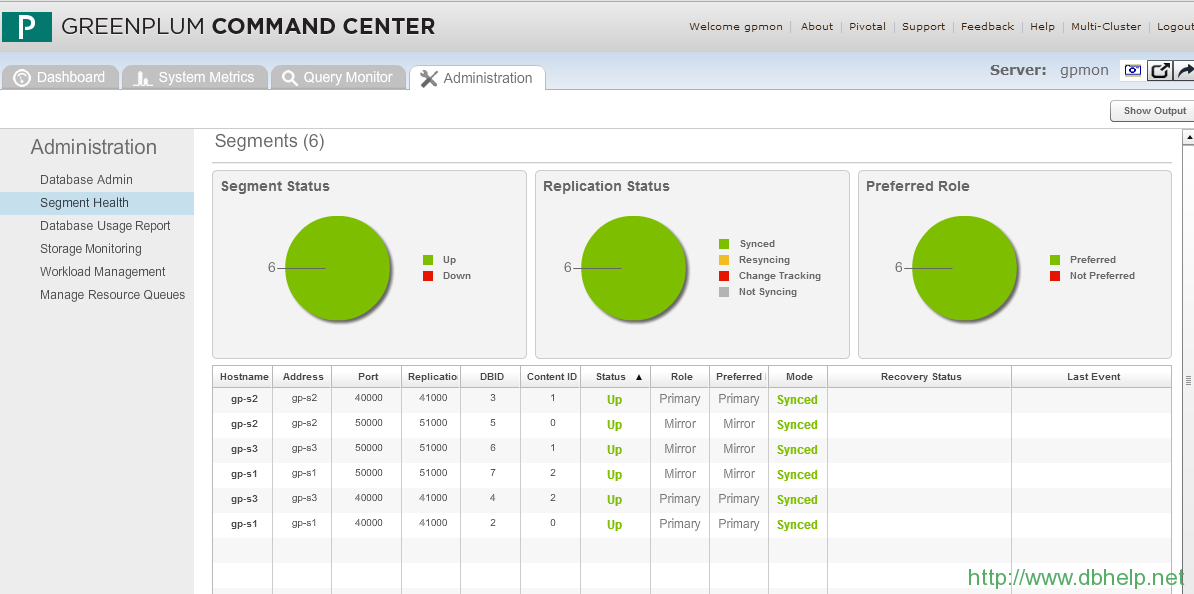The width and height of the screenshot is (1194, 594).
Task: Click the Dashboard tab gauge icon
Action: pyautogui.click(x=22, y=78)
